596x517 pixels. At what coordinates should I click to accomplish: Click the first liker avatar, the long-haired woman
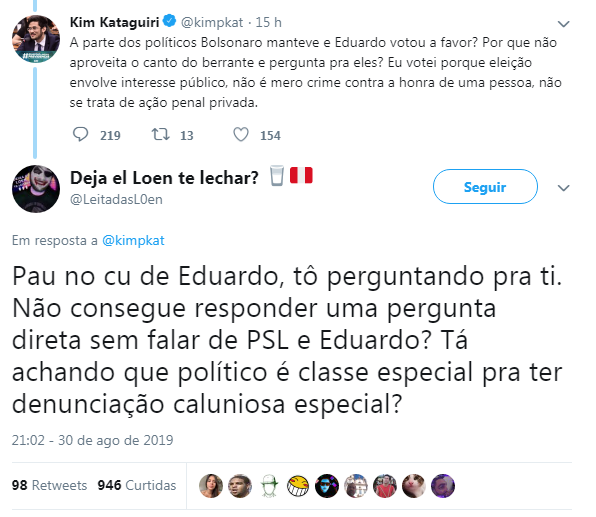211,486
